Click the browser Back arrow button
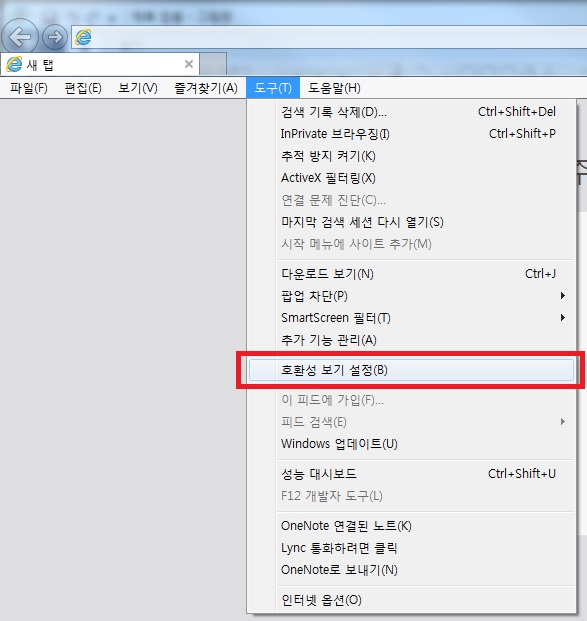The width and height of the screenshot is (587, 621). 20,37
